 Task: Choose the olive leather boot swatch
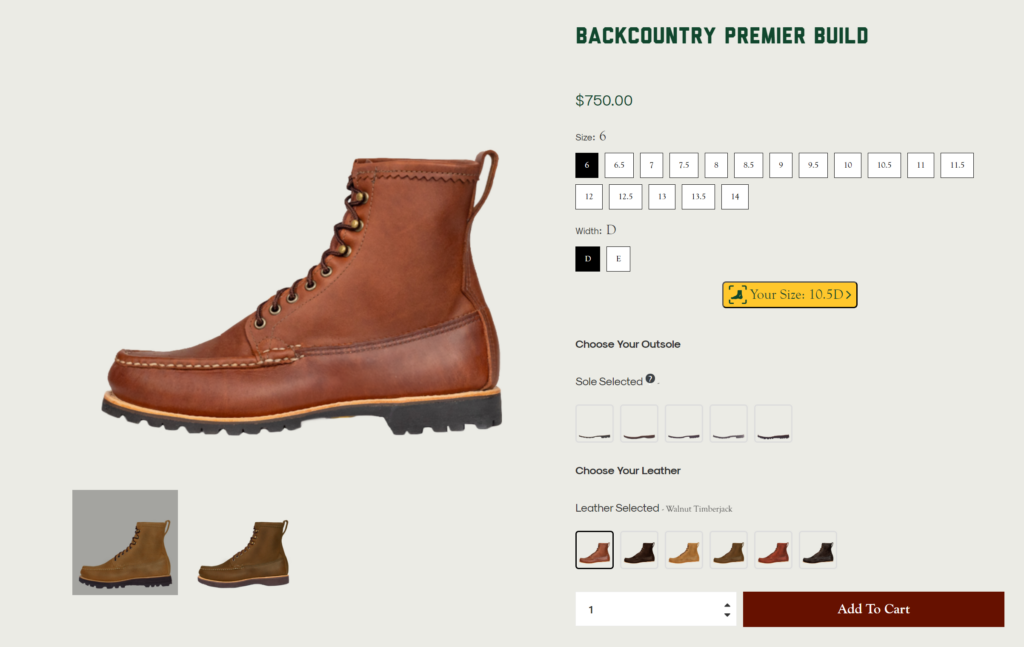pyautogui.click(x=728, y=549)
